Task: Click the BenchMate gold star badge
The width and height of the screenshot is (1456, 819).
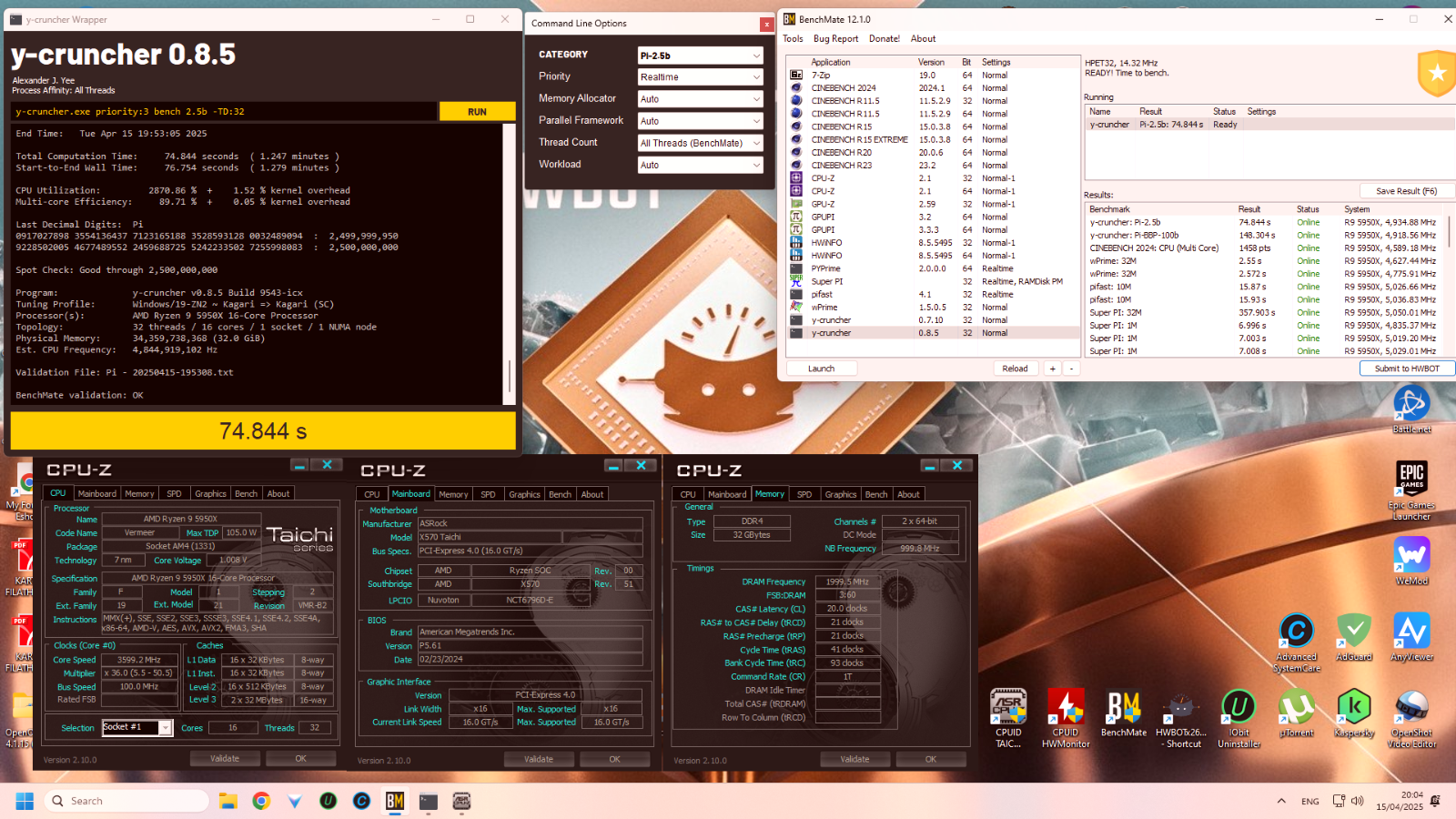Action: point(1437,74)
